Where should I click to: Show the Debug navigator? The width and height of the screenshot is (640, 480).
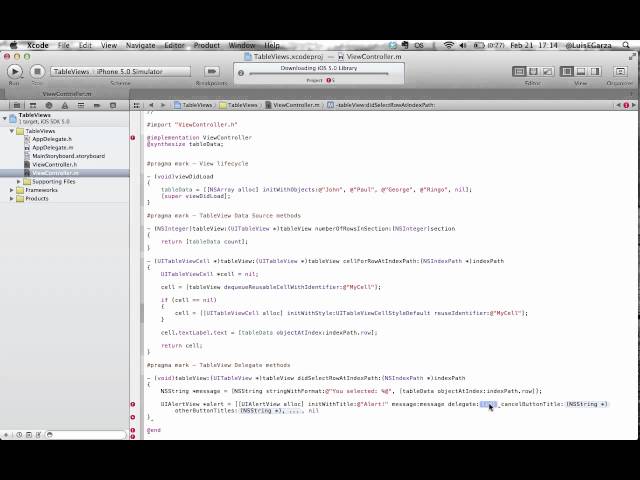click(x=81, y=105)
